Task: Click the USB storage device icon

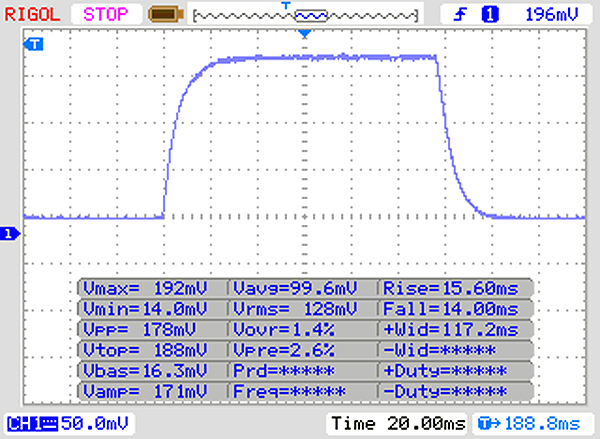Action: click(166, 15)
